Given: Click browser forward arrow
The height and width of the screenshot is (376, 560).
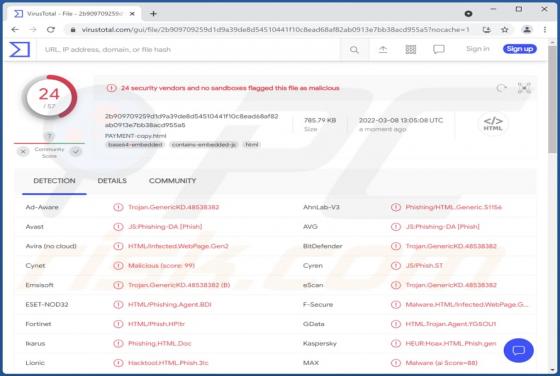Looking at the screenshot, I should click(33, 30).
